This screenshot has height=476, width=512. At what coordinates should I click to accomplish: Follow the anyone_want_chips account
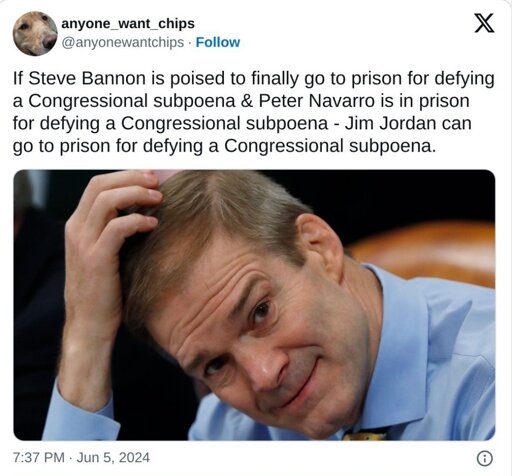(x=218, y=42)
